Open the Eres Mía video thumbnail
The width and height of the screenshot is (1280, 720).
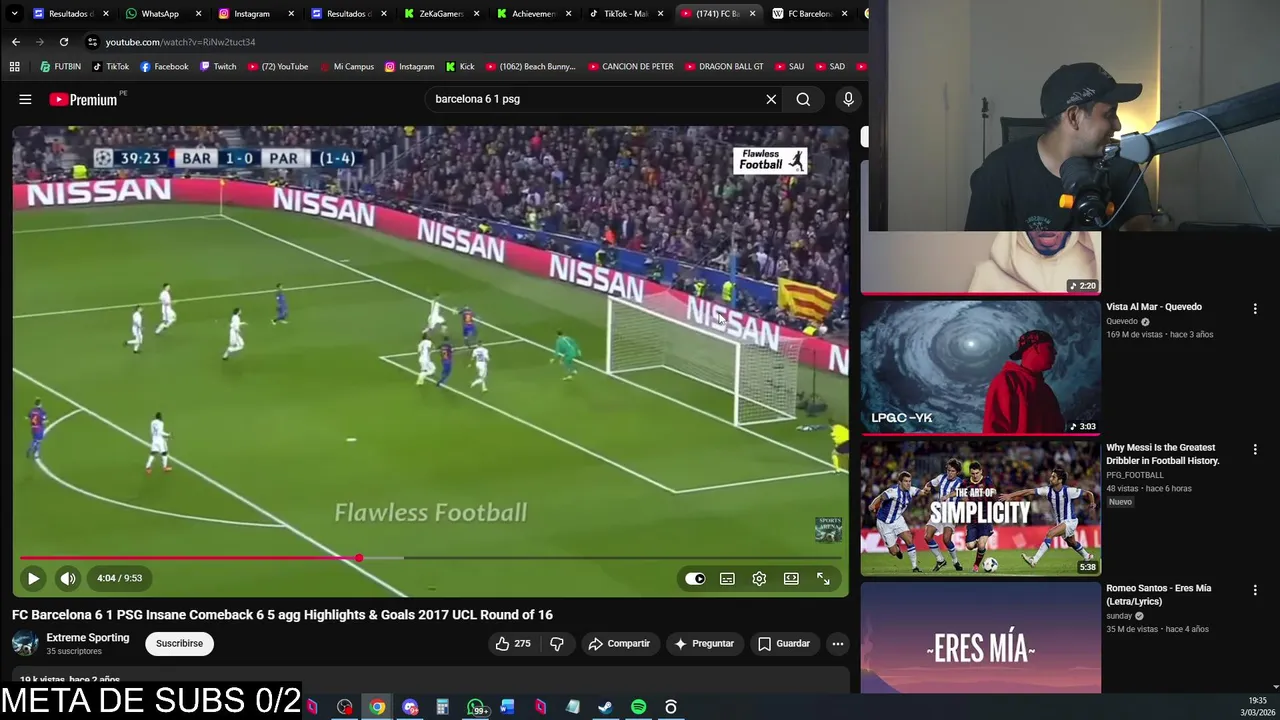tap(980, 637)
